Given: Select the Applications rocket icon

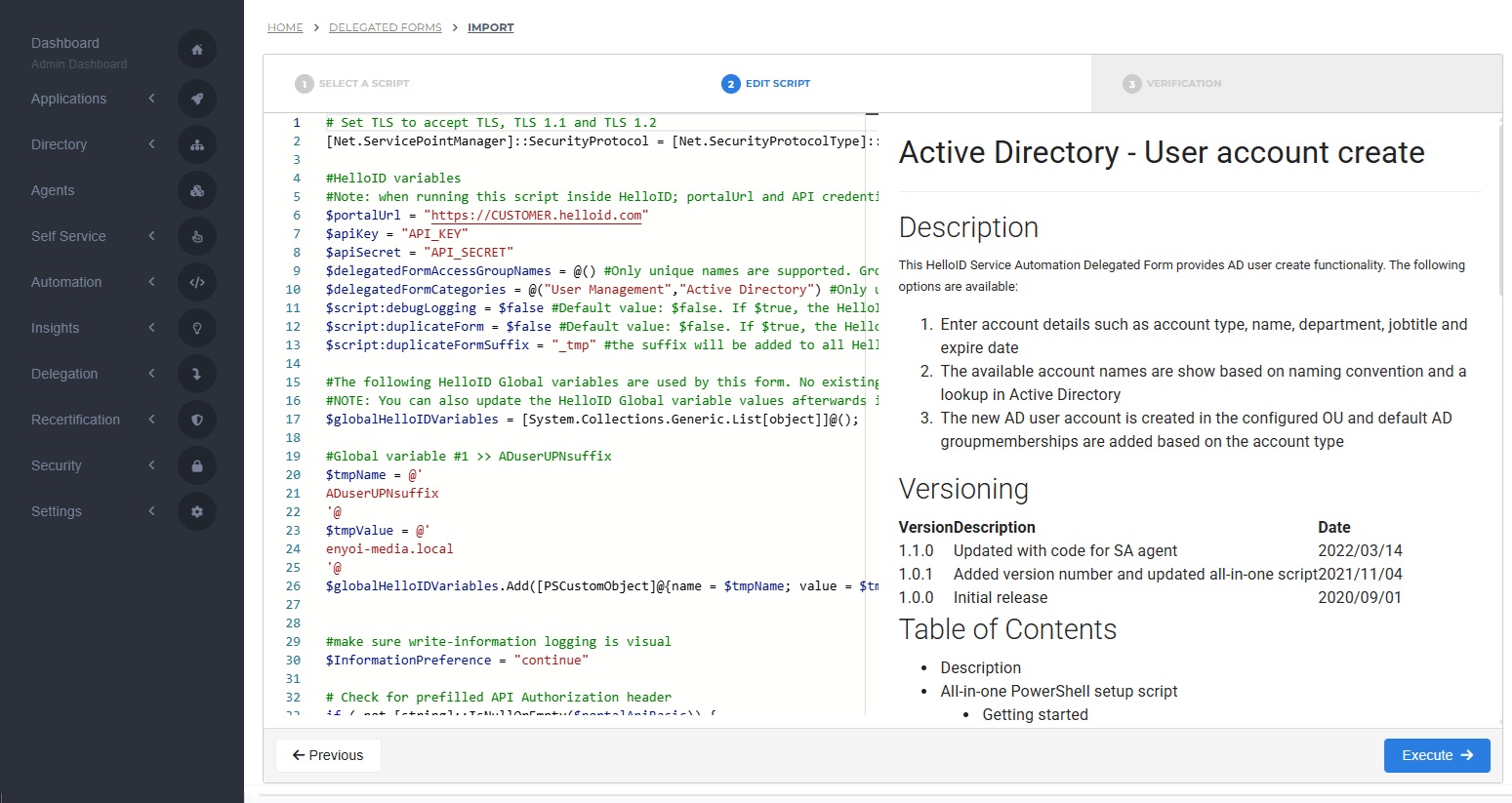Looking at the screenshot, I should click(197, 99).
